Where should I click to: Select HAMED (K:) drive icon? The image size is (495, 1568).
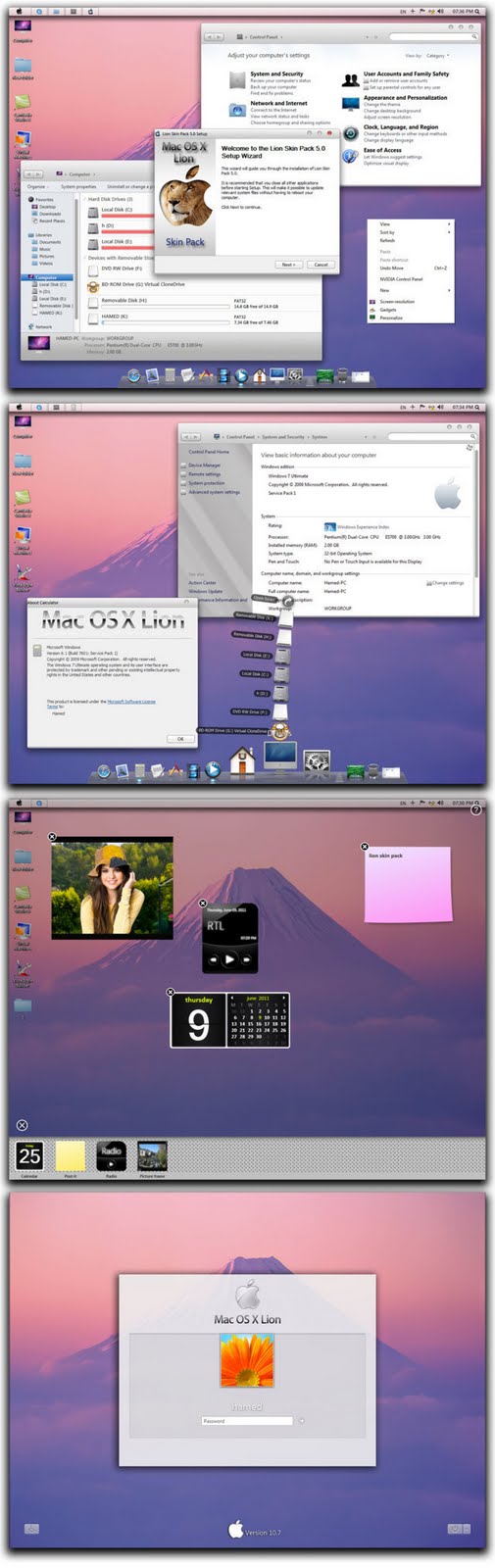(x=93, y=318)
